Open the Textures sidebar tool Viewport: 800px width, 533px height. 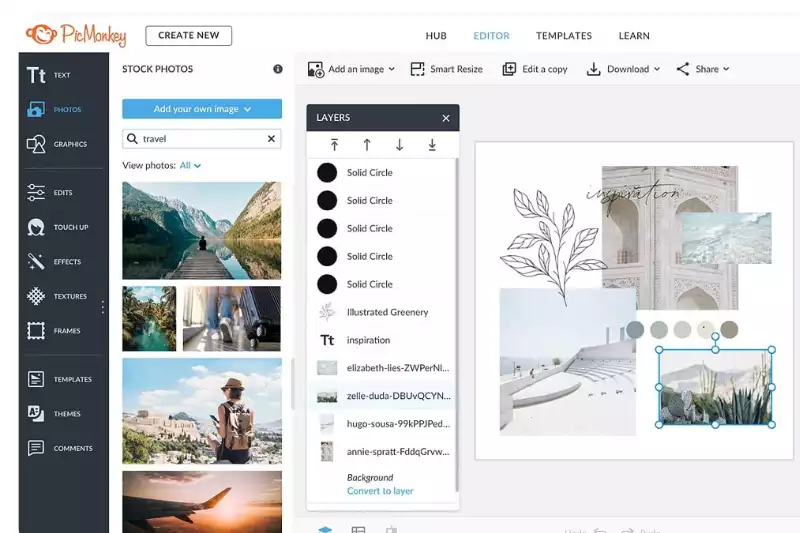click(57, 296)
